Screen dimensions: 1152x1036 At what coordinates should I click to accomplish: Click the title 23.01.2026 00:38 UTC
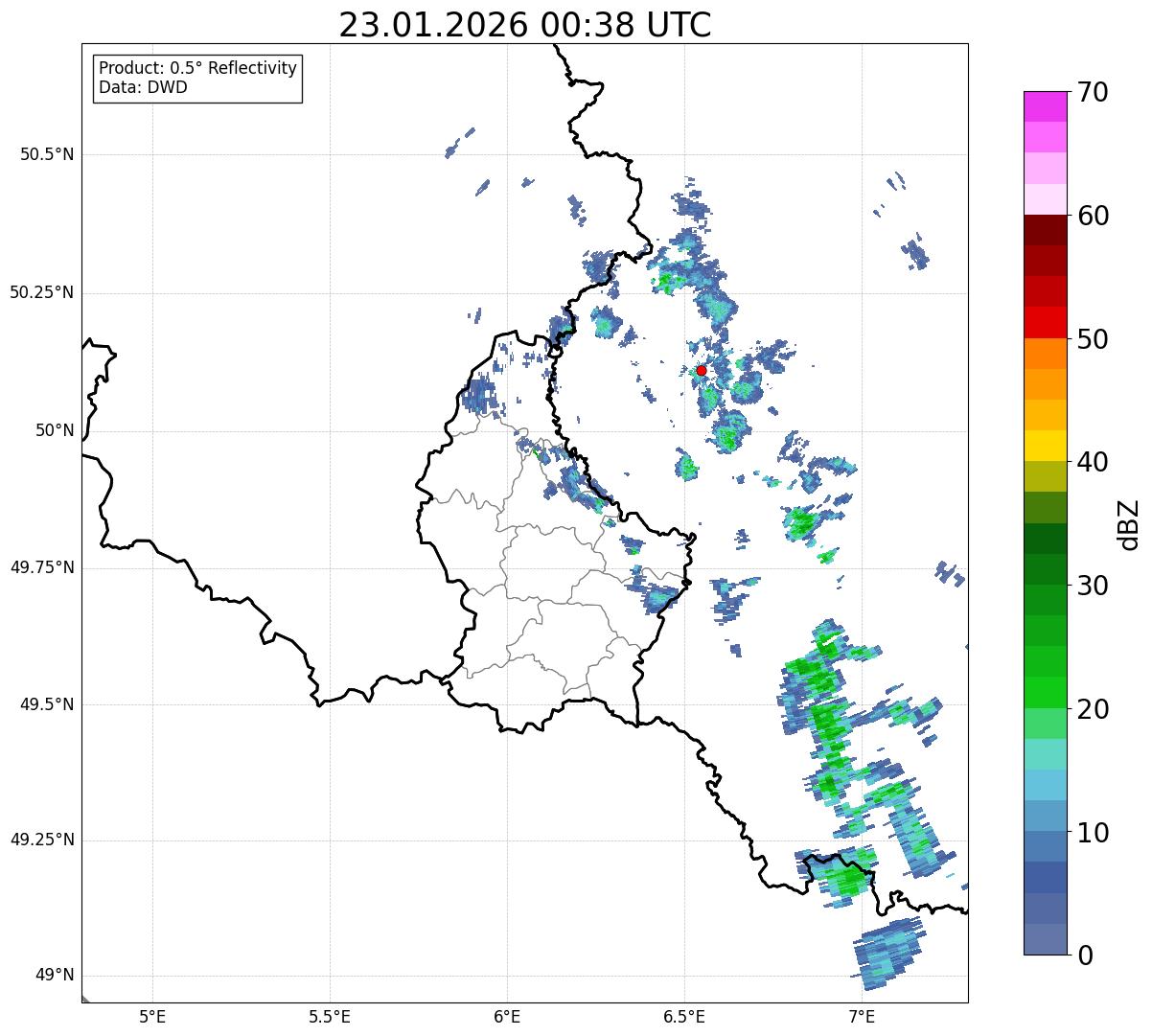(x=525, y=25)
